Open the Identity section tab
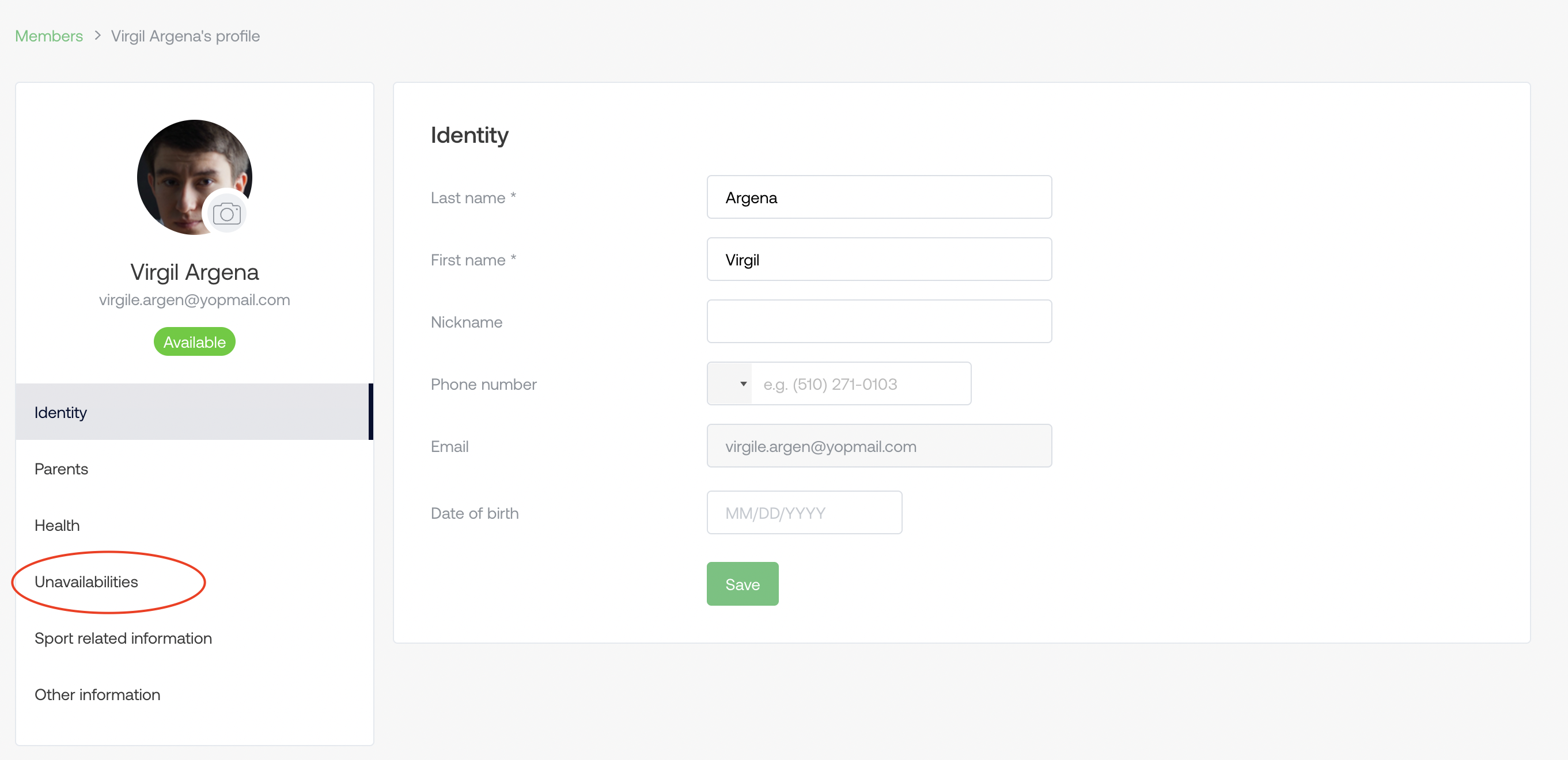Viewport: 1568px width, 760px height. pos(194,412)
